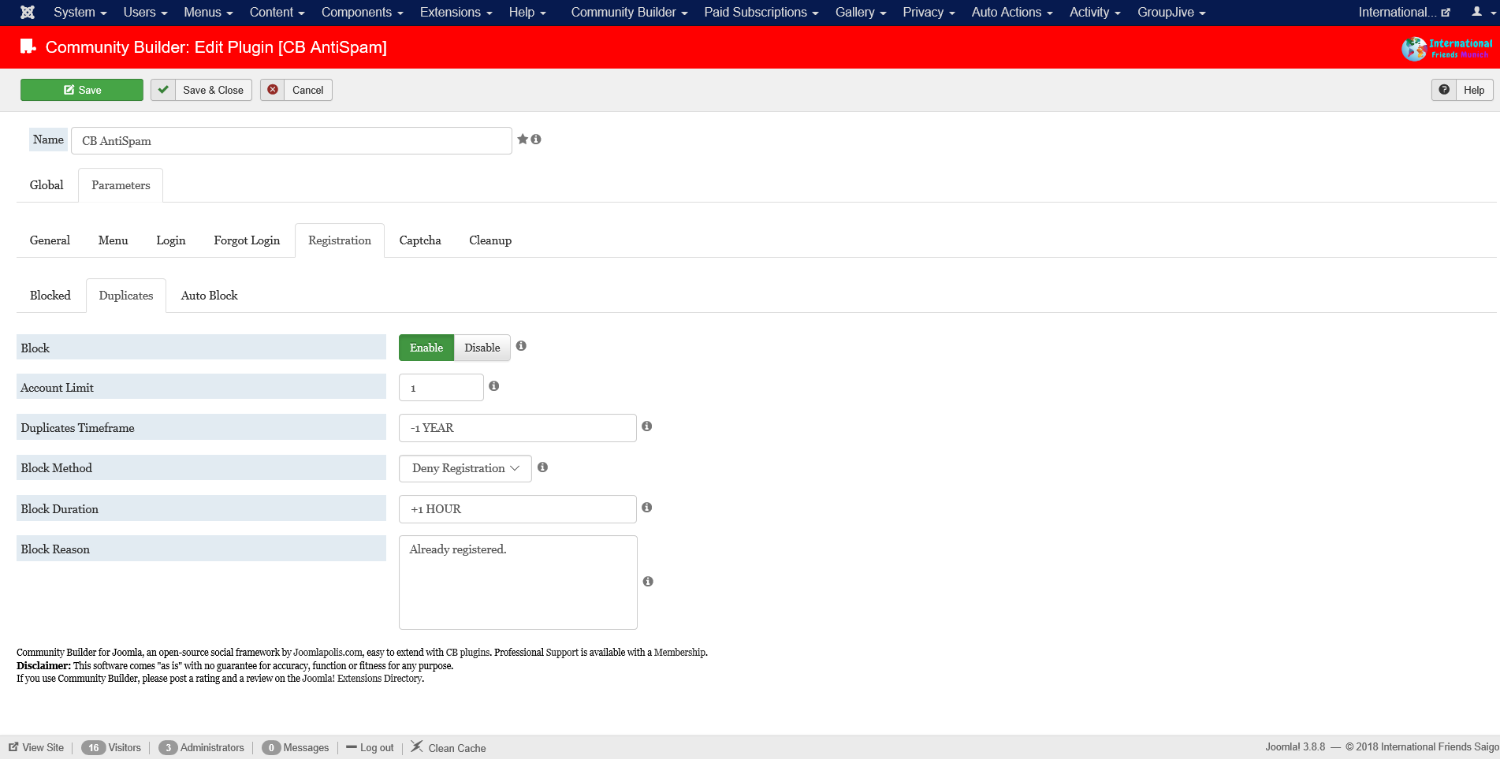Disable the Block option

482,347
